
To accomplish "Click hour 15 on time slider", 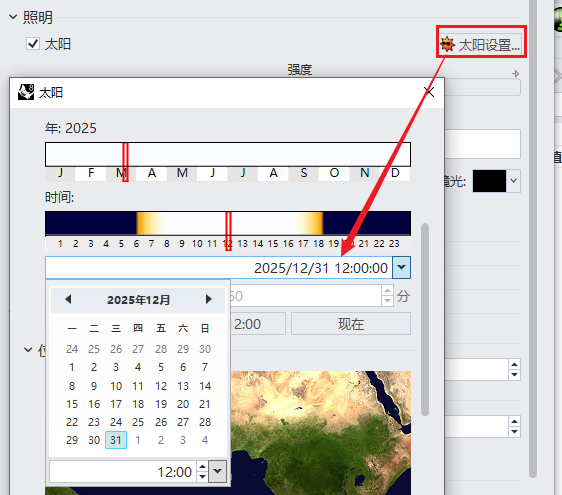I will pos(273,244).
